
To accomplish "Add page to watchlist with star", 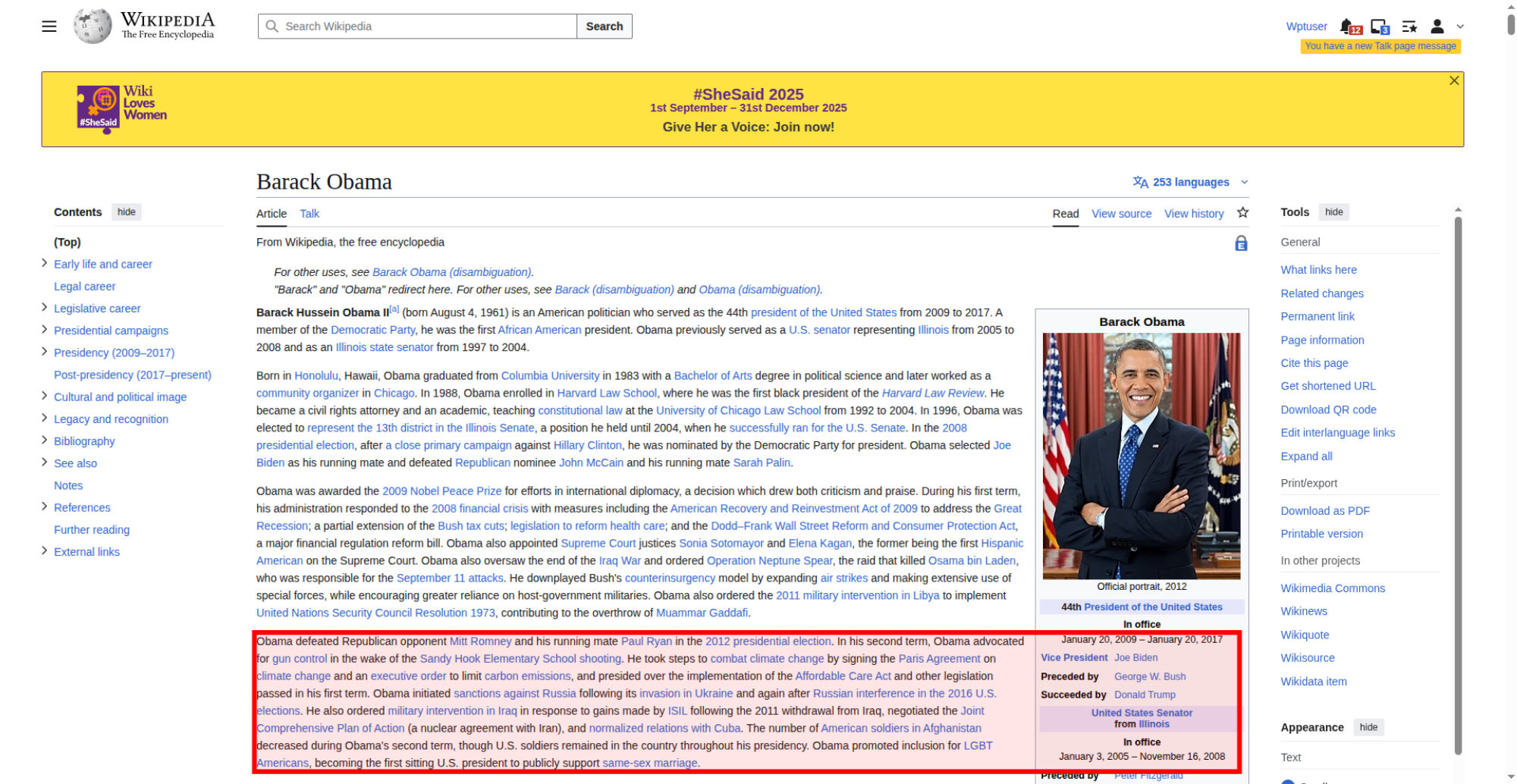I will (x=1242, y=213).
